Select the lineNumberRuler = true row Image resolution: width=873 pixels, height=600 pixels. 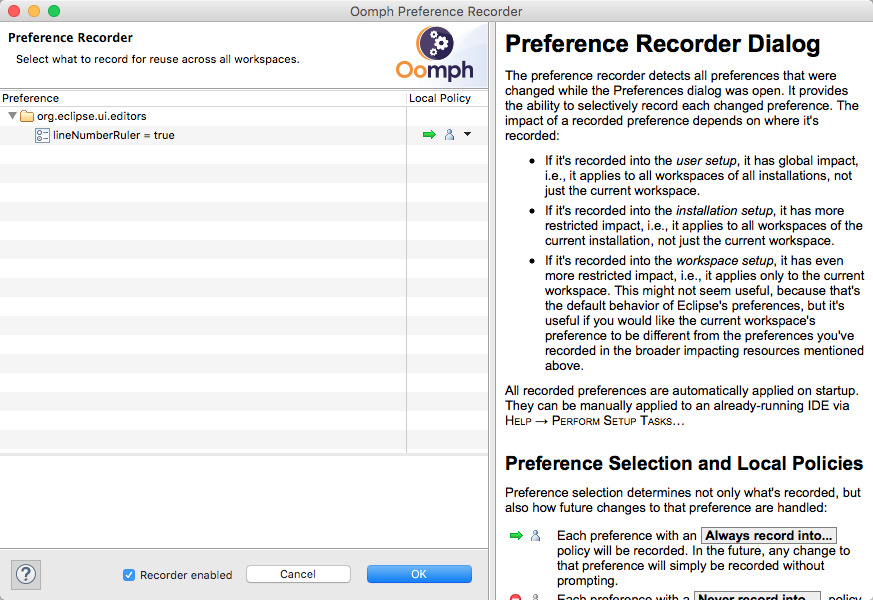[x=243, y=135]
